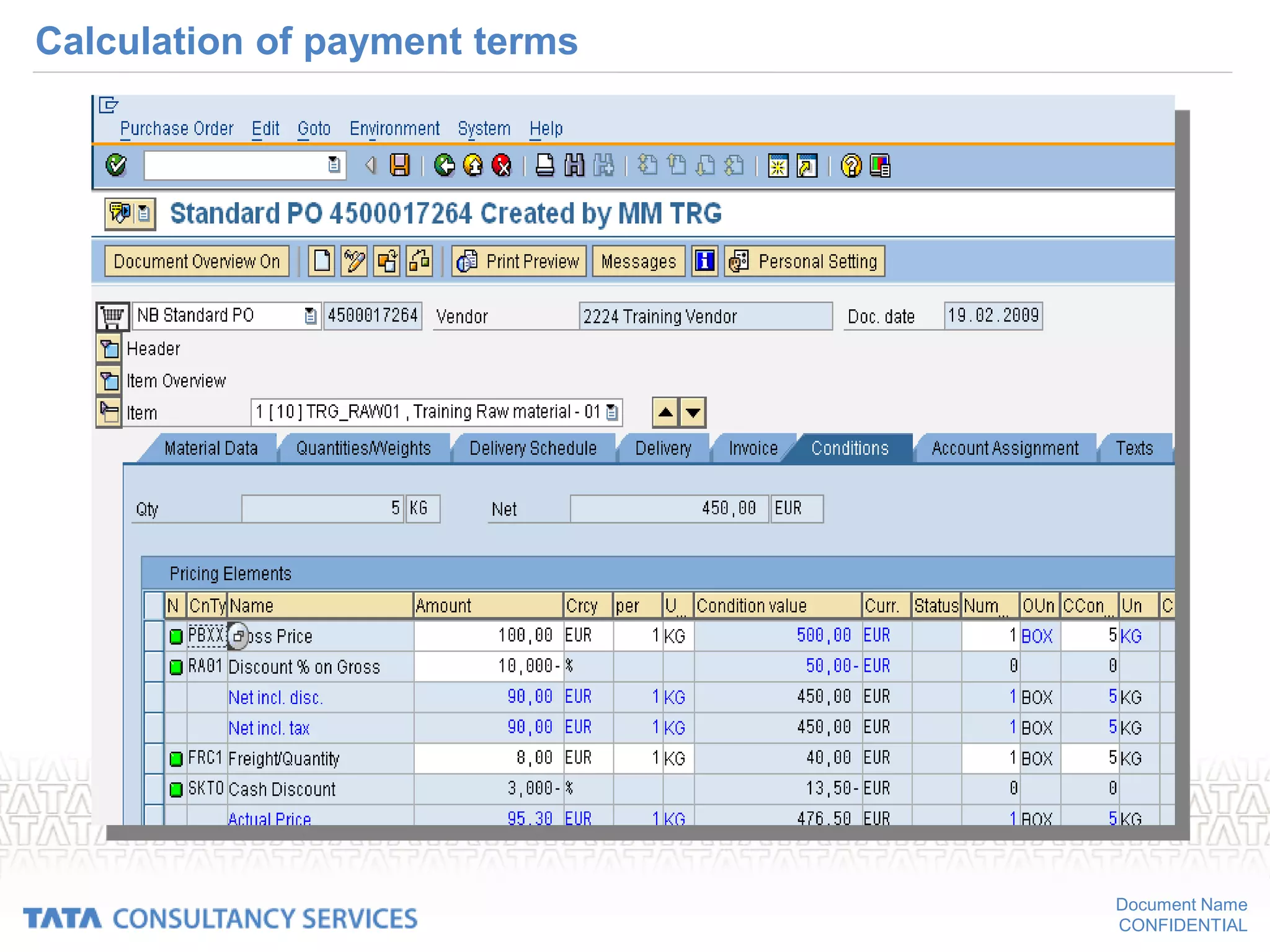This screenshot has width=1270, height=952.
Task: Click the Customize Local Layout icon
Action: coord(880,165)
